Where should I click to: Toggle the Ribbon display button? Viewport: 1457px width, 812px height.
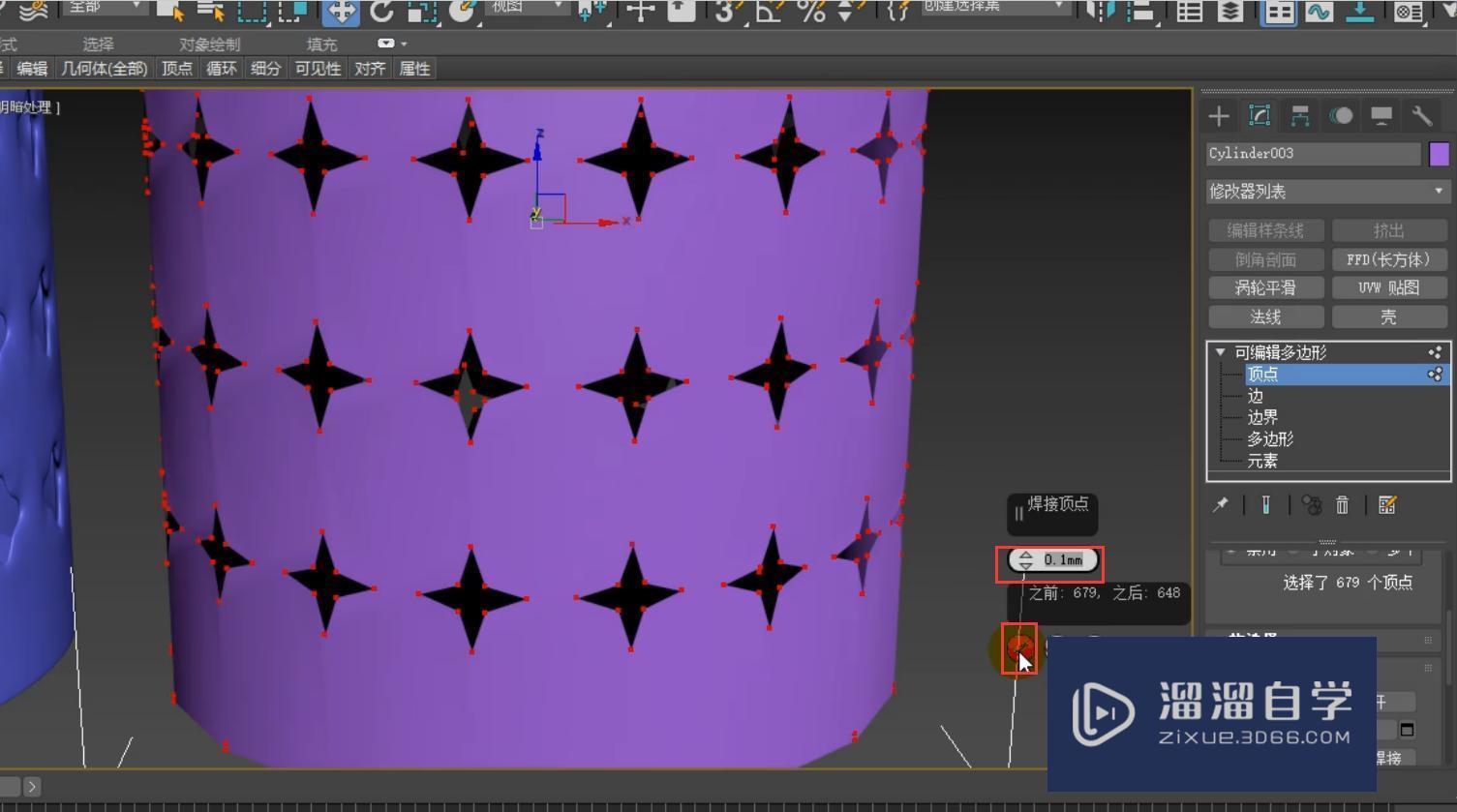tap(1279, 11)
